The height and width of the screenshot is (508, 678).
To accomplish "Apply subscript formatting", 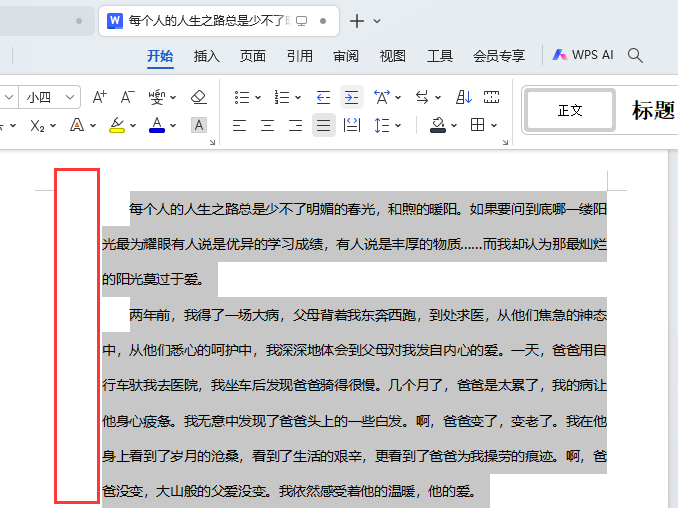I will pos(37,126).
